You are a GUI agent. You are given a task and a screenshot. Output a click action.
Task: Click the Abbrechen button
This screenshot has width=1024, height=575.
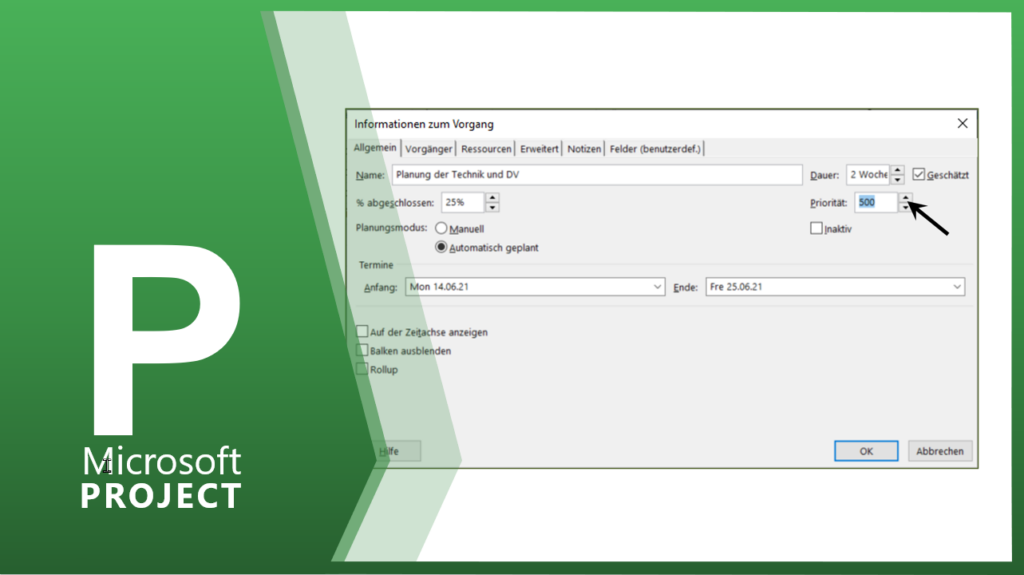tap(940, 451)
